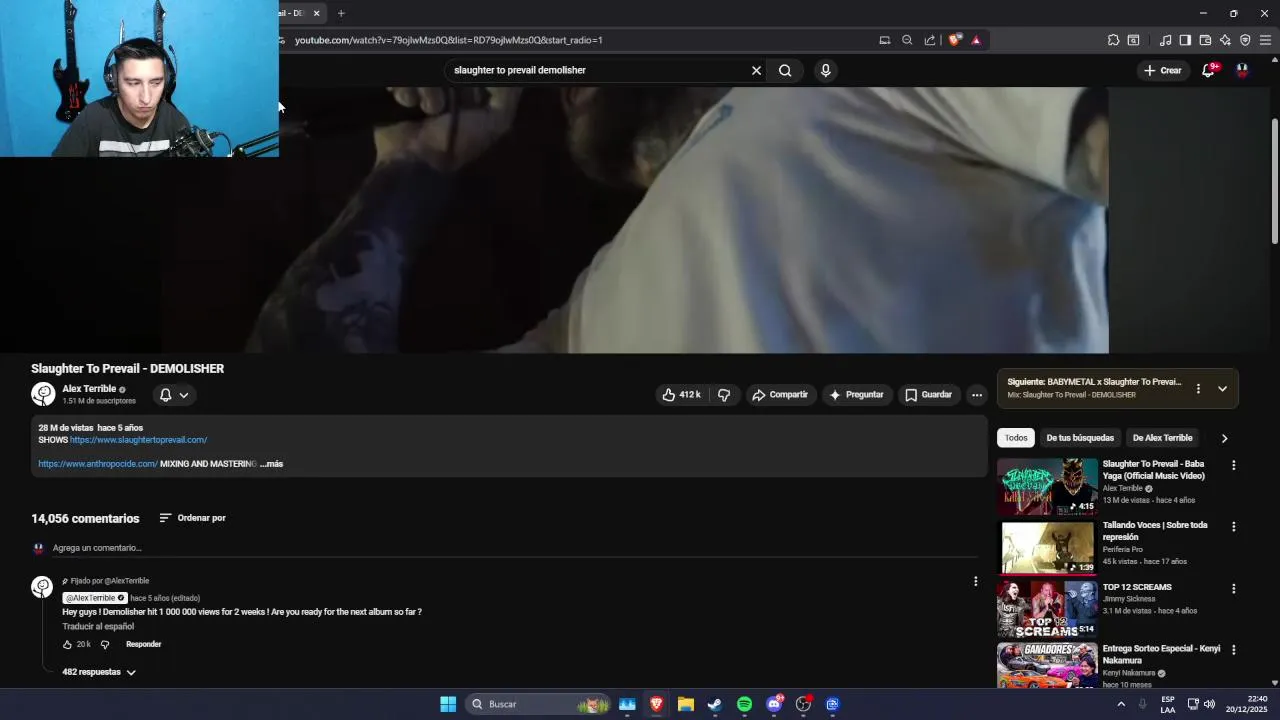Open options for Entrega Sorteo Especial suggestion
This screenshot has height=720, width=1280.
point(1233,650)
